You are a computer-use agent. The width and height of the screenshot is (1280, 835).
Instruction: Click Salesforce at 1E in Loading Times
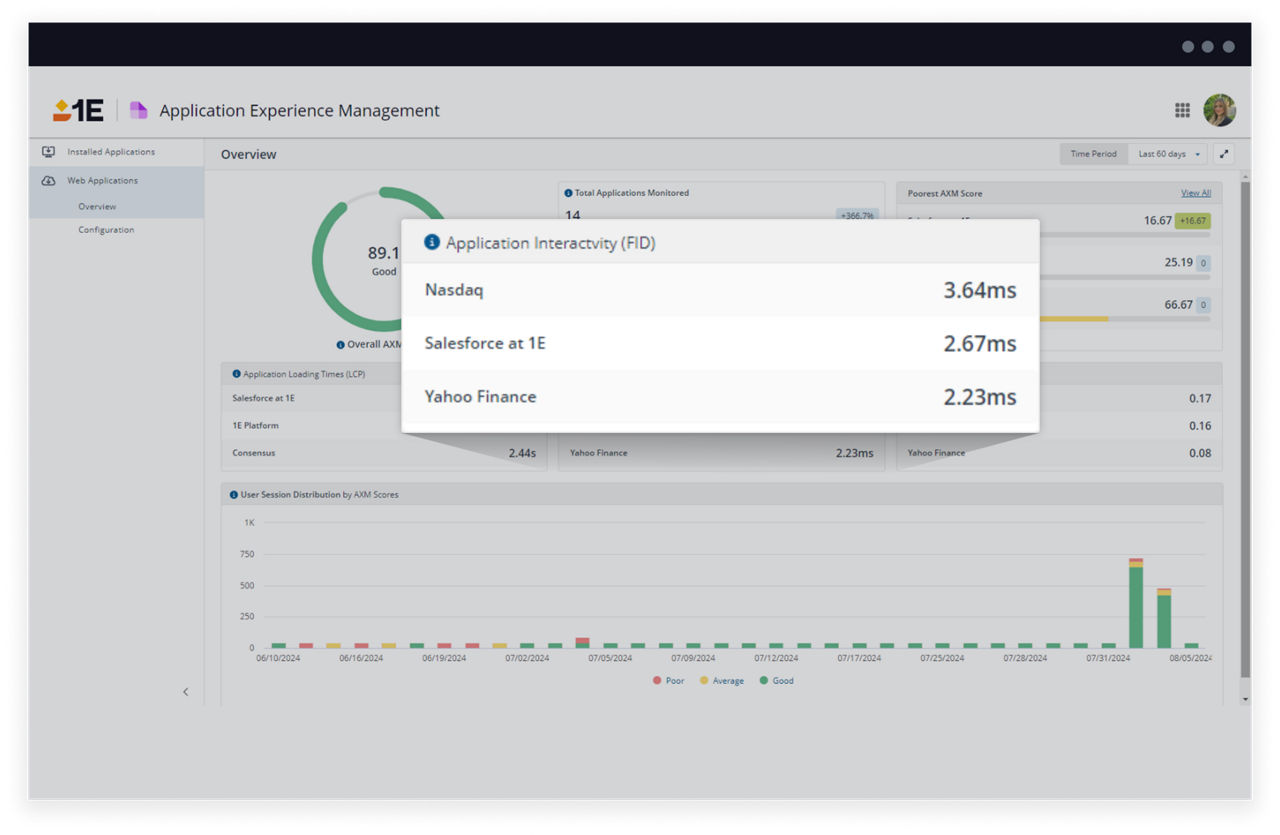[x=263, y=398]
